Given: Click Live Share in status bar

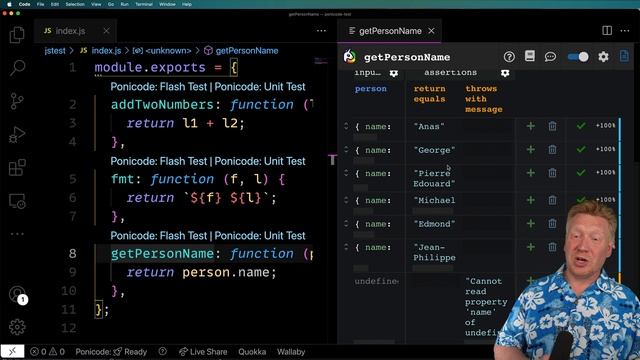Looking at the screenshot, I should click(203, 352).
